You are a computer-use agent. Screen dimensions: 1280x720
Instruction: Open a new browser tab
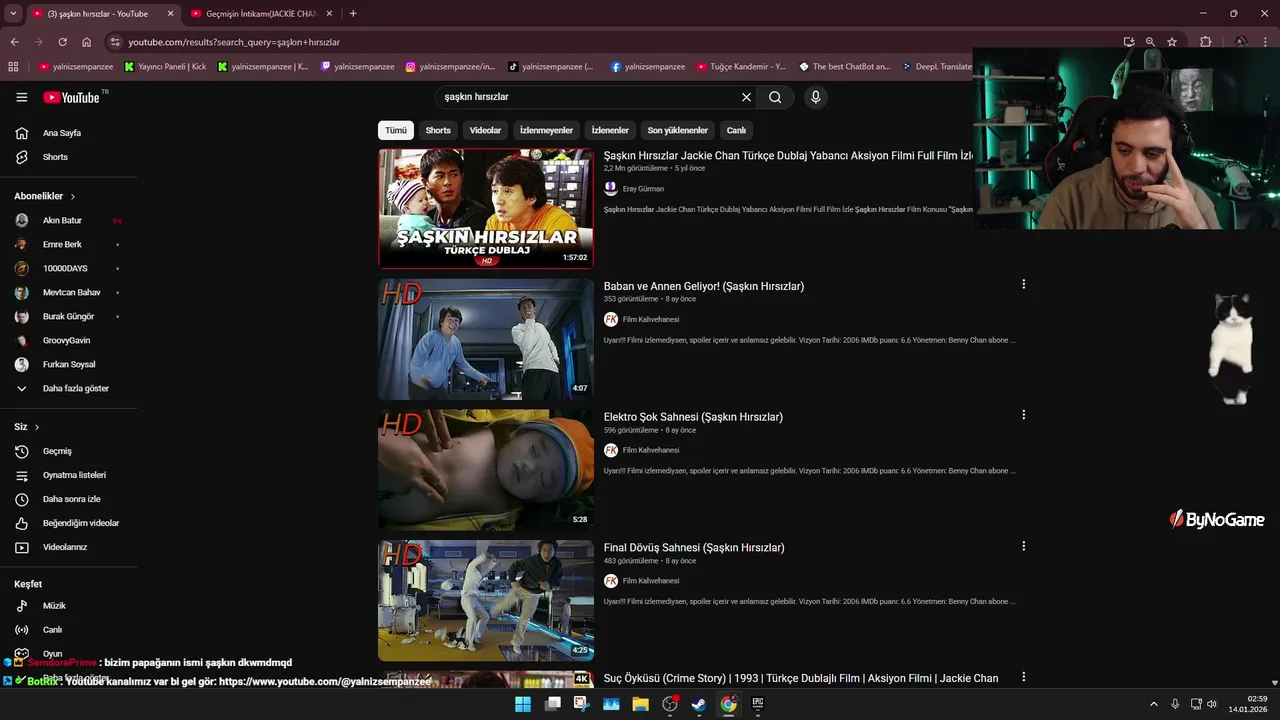(x=353, y=14)
